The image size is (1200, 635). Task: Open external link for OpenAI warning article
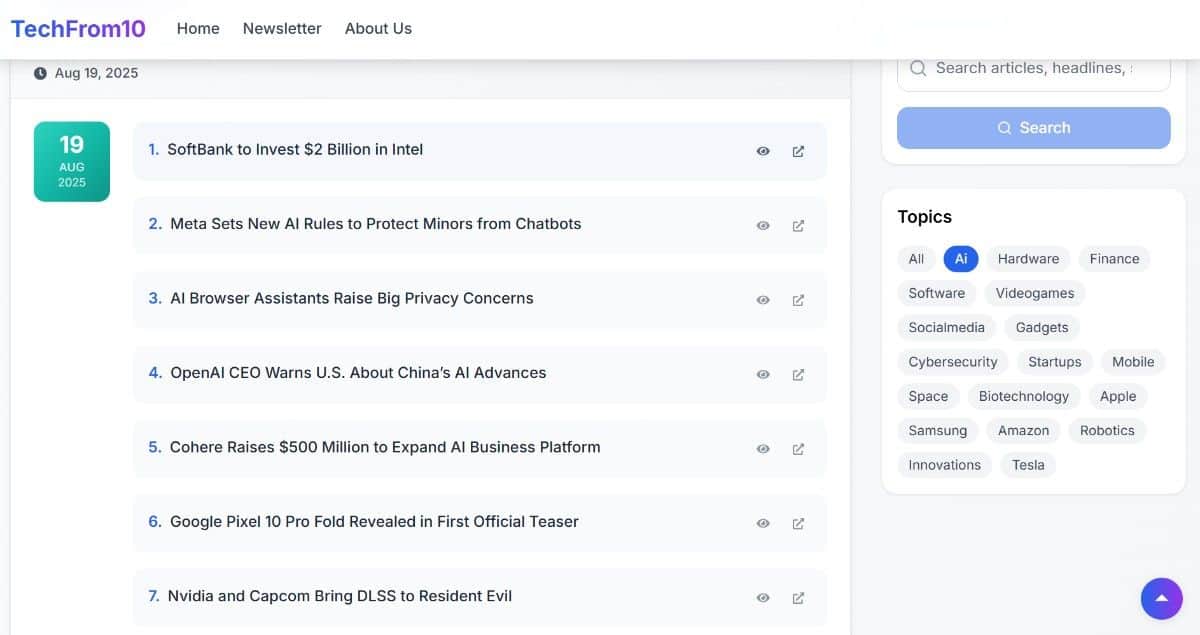pos(798,374)
